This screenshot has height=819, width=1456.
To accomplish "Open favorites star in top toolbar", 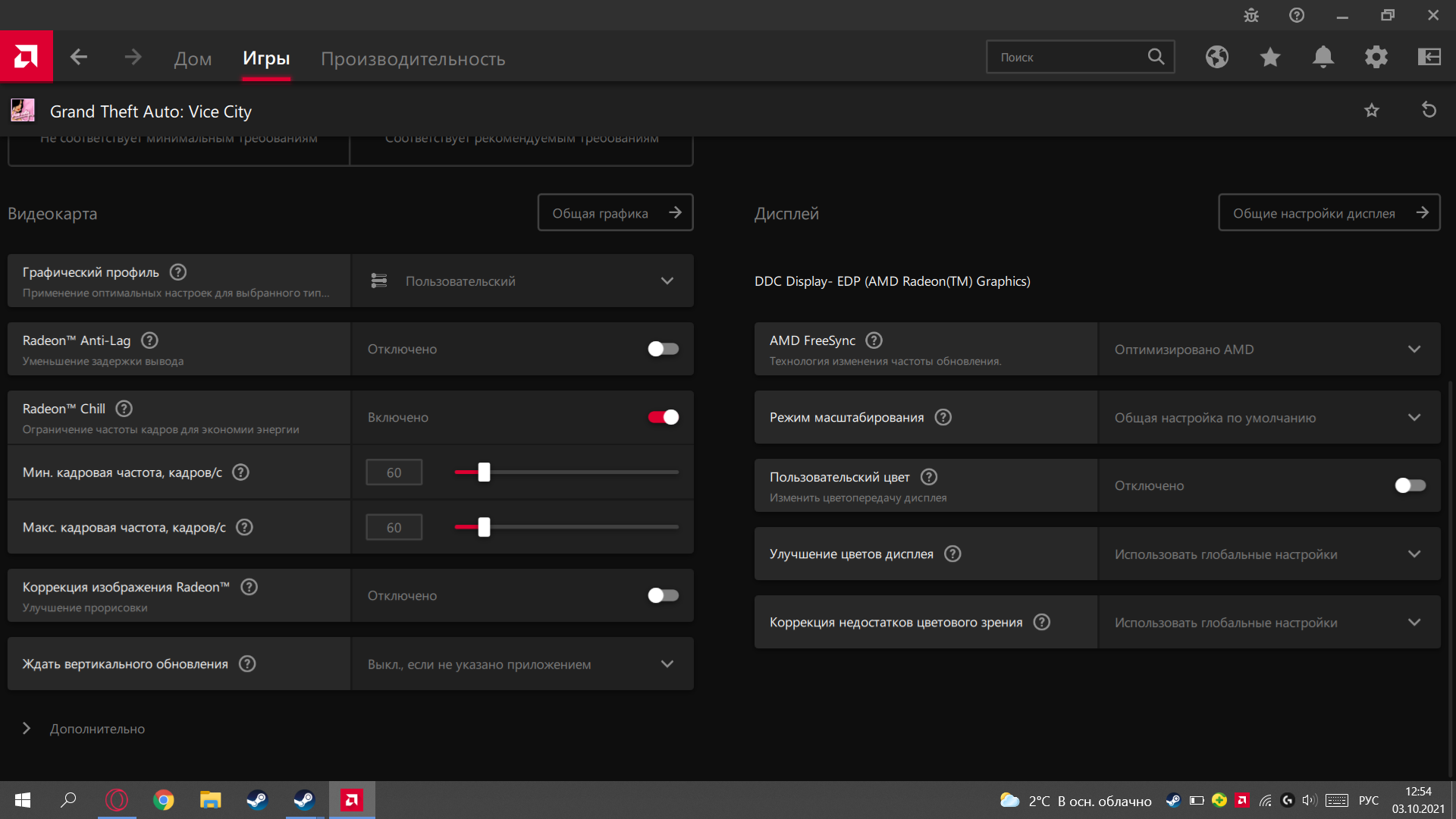I will (x=1270, y=57).
